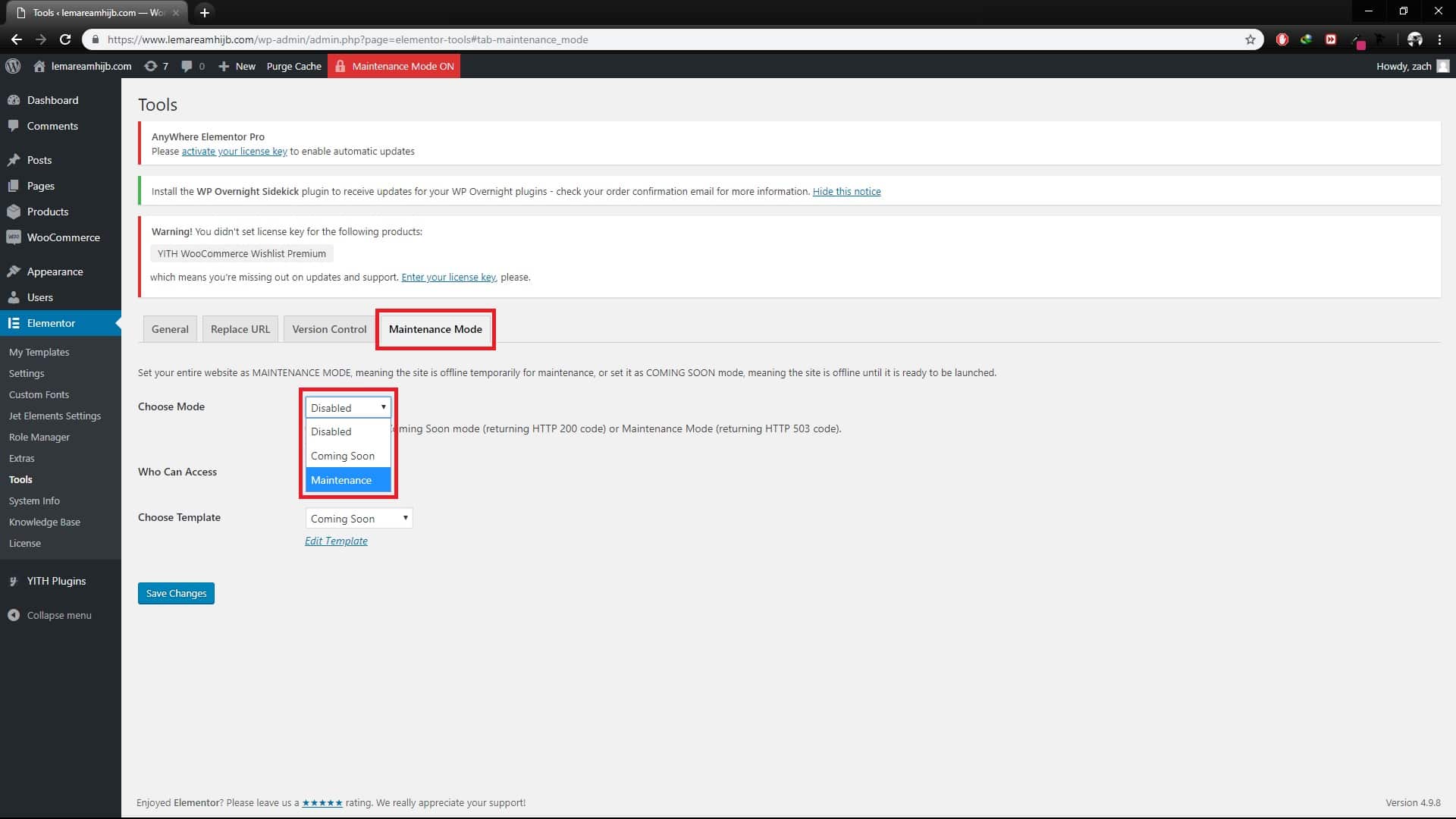Image resolution: width=1456 pixels, height=819 pixels.
Task: Close the Tools browser tab
Action: click(x=176, y=13)
